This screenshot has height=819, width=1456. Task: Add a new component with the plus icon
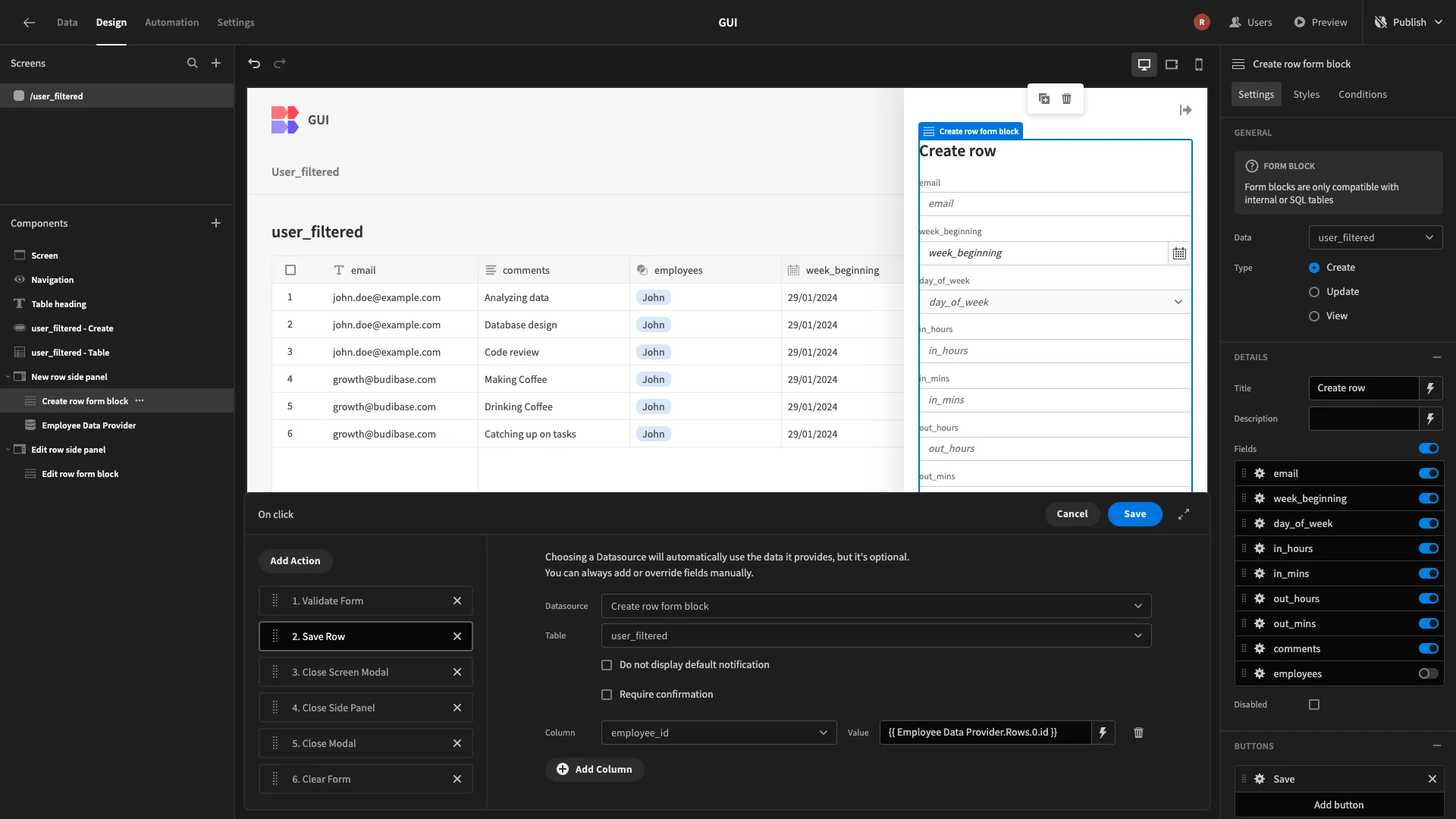click(216, 223)
